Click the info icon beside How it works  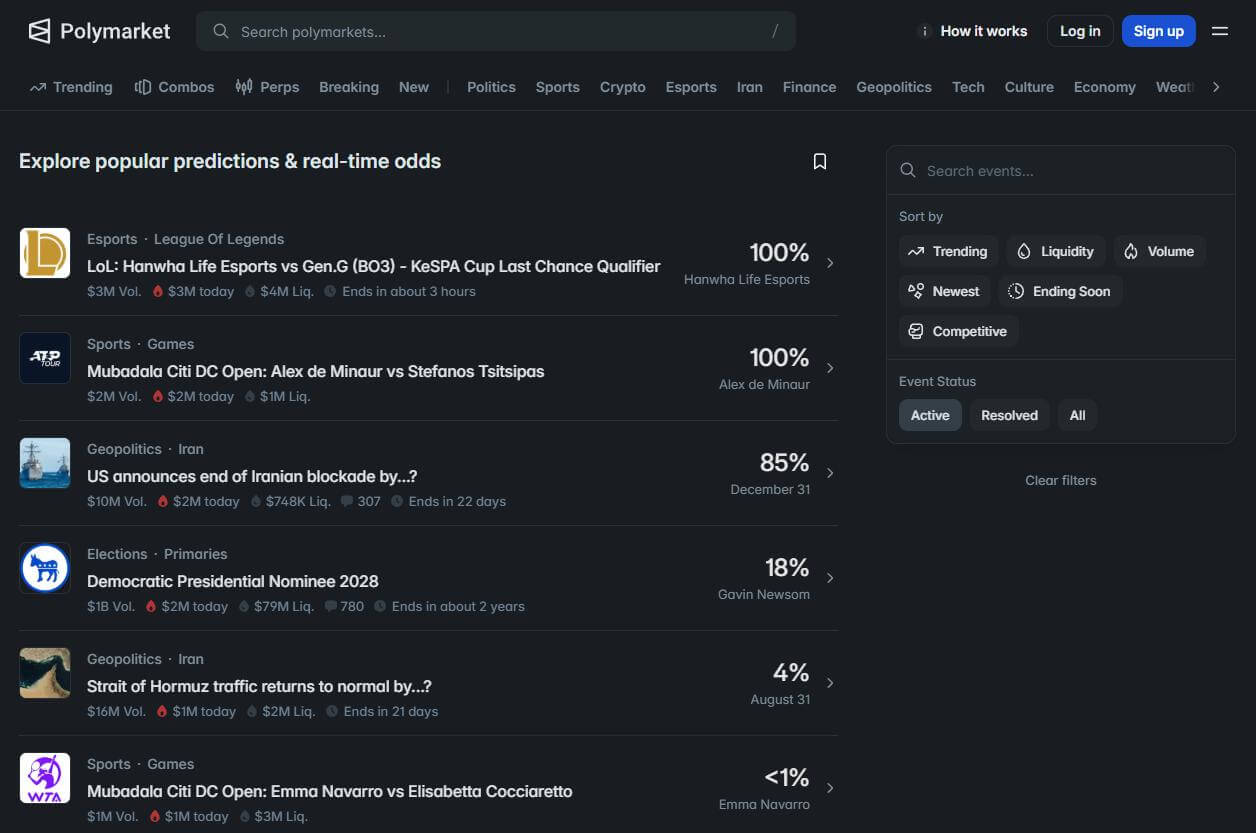point(925,31)
